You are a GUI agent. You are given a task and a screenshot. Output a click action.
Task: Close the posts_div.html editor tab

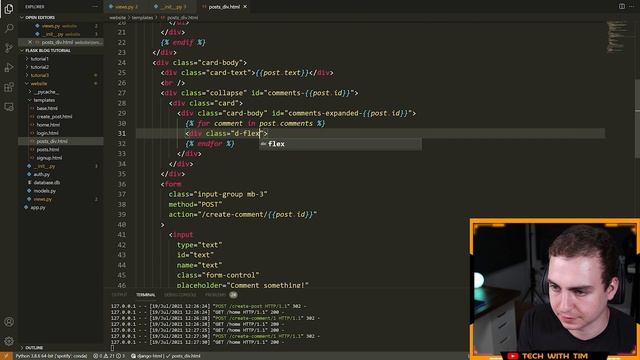pos(245,7)
